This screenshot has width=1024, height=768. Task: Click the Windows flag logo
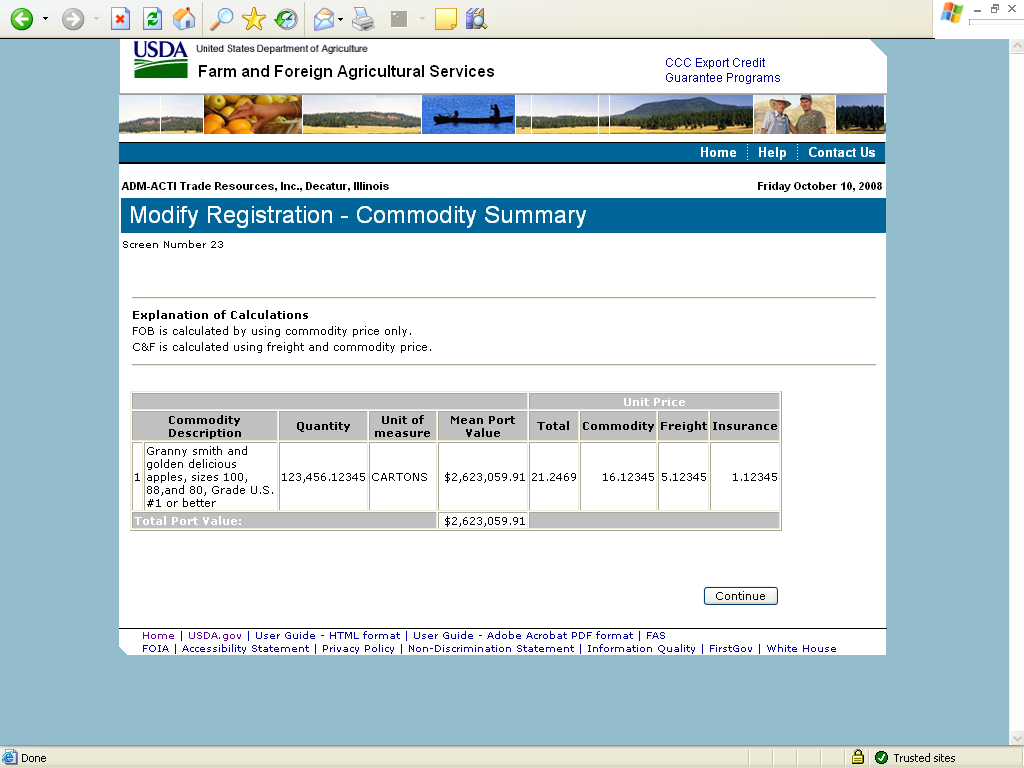tap(952, 13)
